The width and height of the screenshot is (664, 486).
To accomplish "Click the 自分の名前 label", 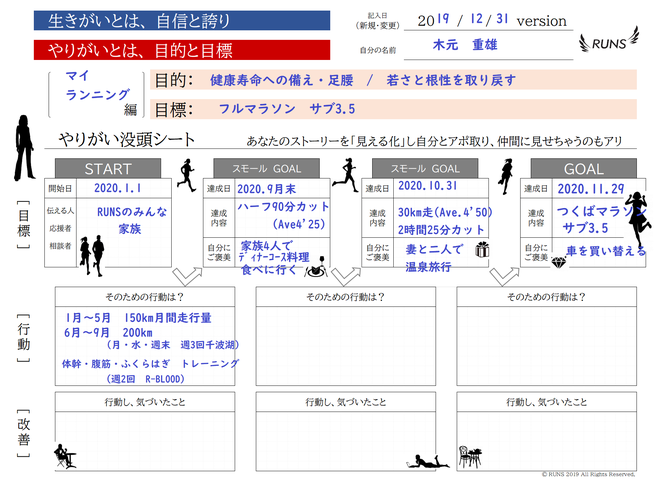I will pyautogui.click(x=378, y=50).
